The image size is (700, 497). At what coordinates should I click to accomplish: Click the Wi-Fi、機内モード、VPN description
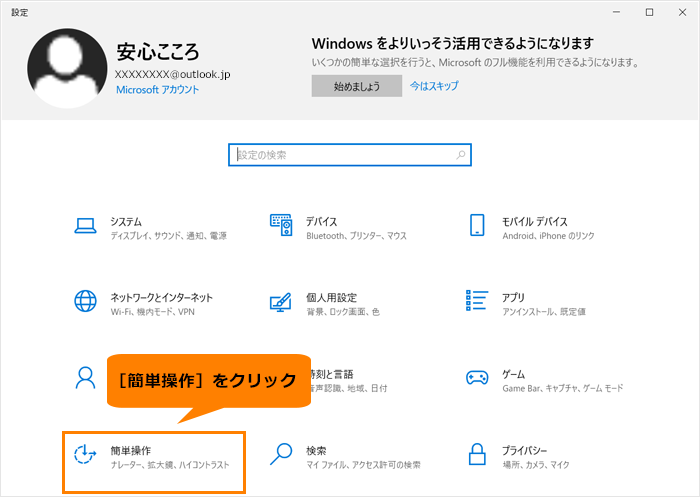(152, 312)
